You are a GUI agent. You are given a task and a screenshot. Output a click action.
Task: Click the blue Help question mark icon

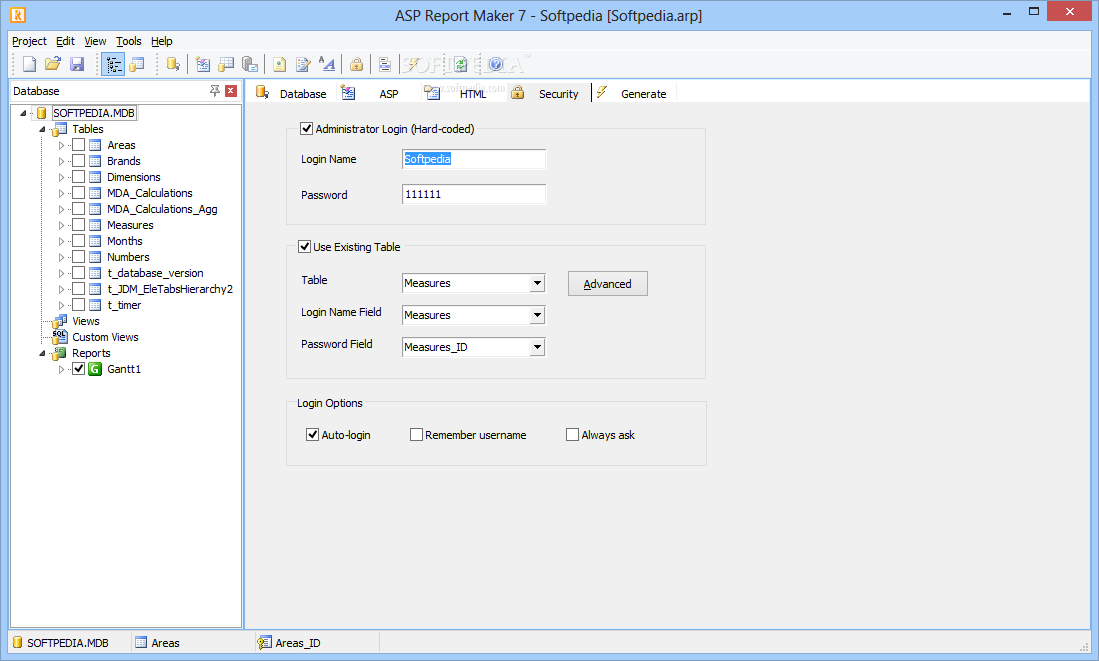[x=496, y=64]
